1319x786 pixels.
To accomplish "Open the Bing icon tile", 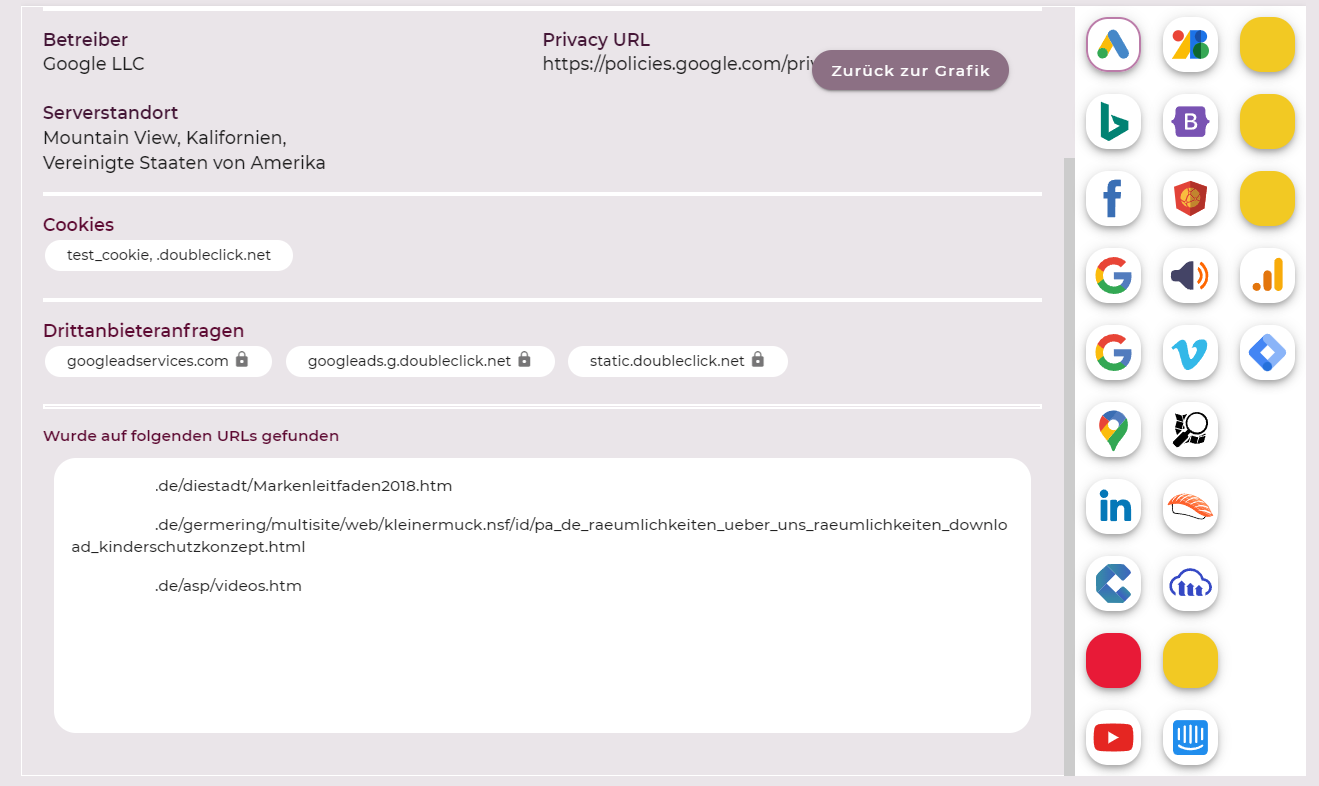I will coord(1113,122).
